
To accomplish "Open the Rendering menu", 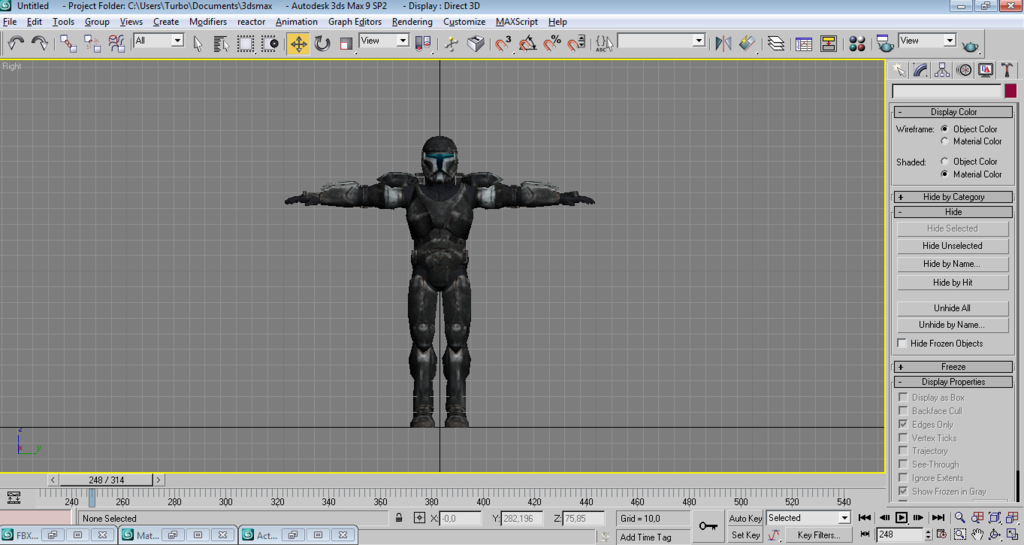I will tap(412, 22).
